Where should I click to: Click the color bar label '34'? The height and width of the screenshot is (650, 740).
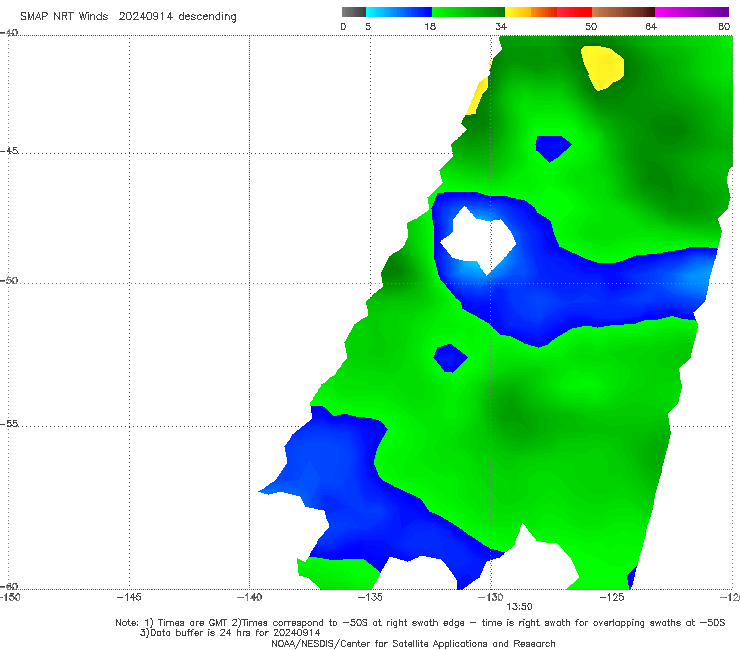501,26
